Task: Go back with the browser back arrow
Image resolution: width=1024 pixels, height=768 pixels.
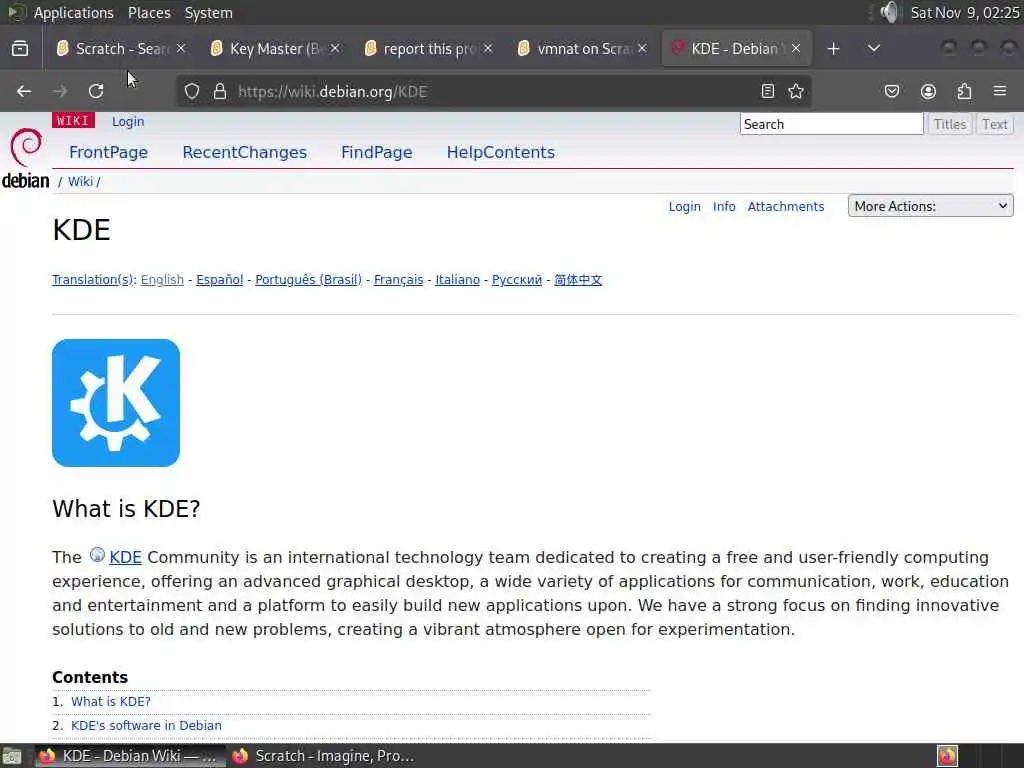Action: pyautogui.click(x=24, y=91)
